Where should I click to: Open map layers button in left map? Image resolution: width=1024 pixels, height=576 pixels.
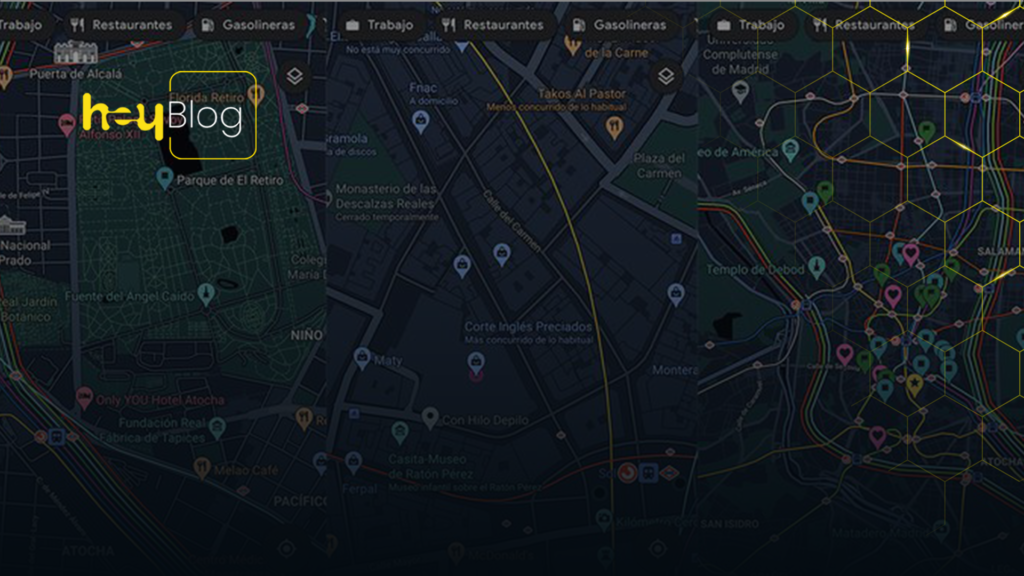click(295, 76)
